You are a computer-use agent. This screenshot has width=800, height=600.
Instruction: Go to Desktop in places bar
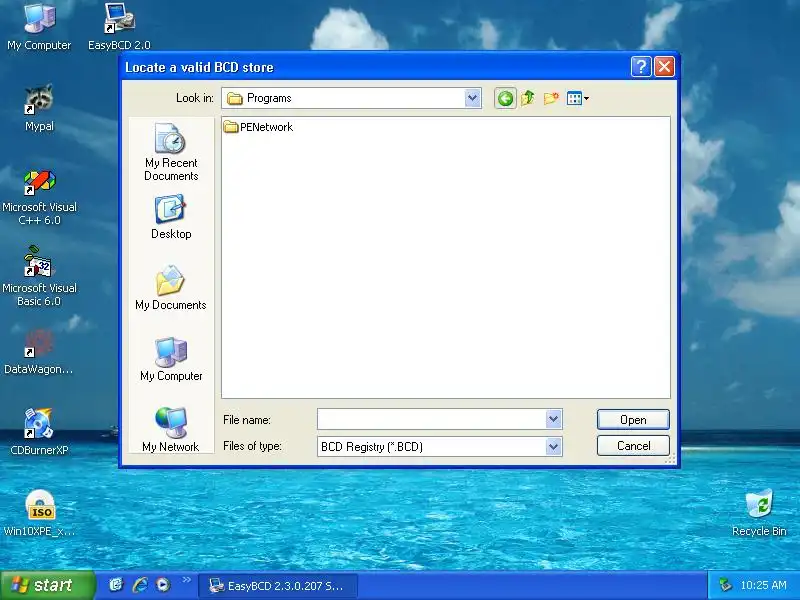[171, 217]
